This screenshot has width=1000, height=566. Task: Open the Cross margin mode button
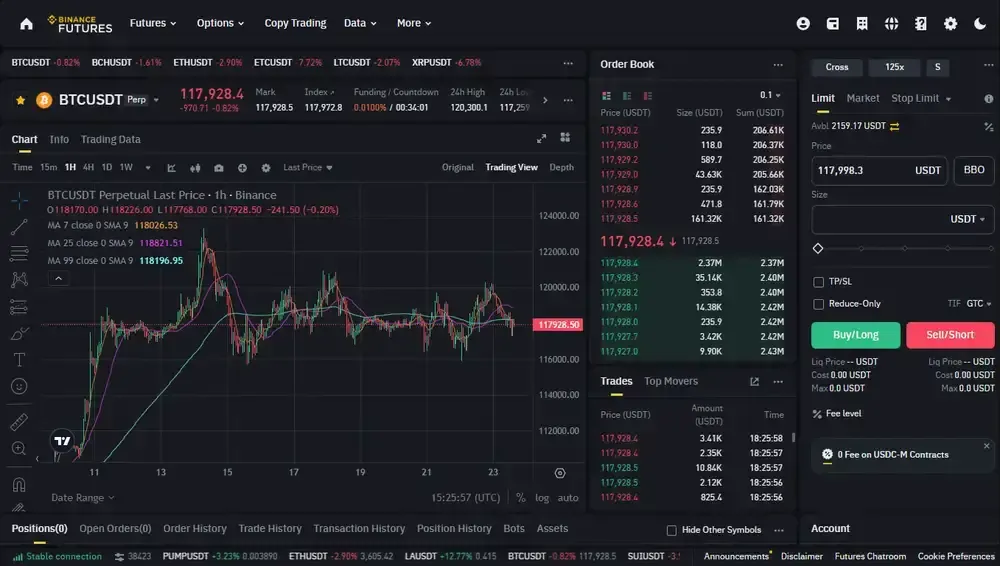point(837,67)
